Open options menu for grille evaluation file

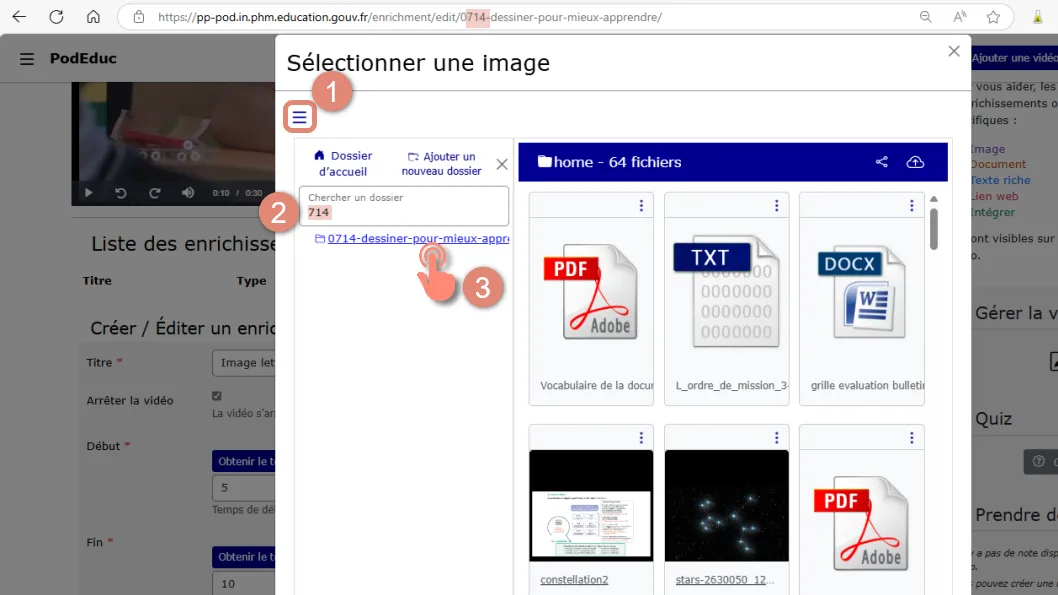(911, 205)
